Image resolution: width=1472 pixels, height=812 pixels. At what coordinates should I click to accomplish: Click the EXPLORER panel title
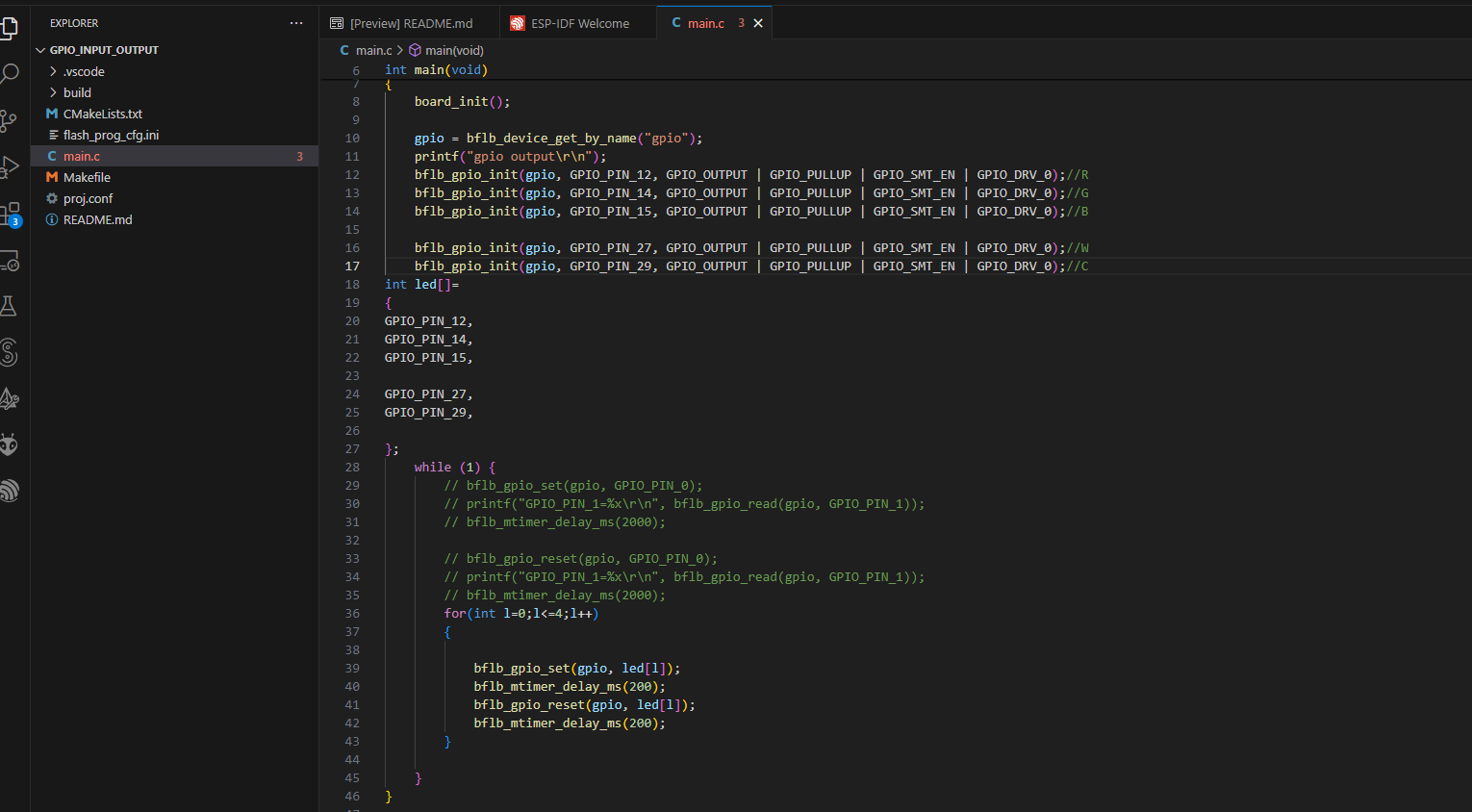click(x=74, y=23)
